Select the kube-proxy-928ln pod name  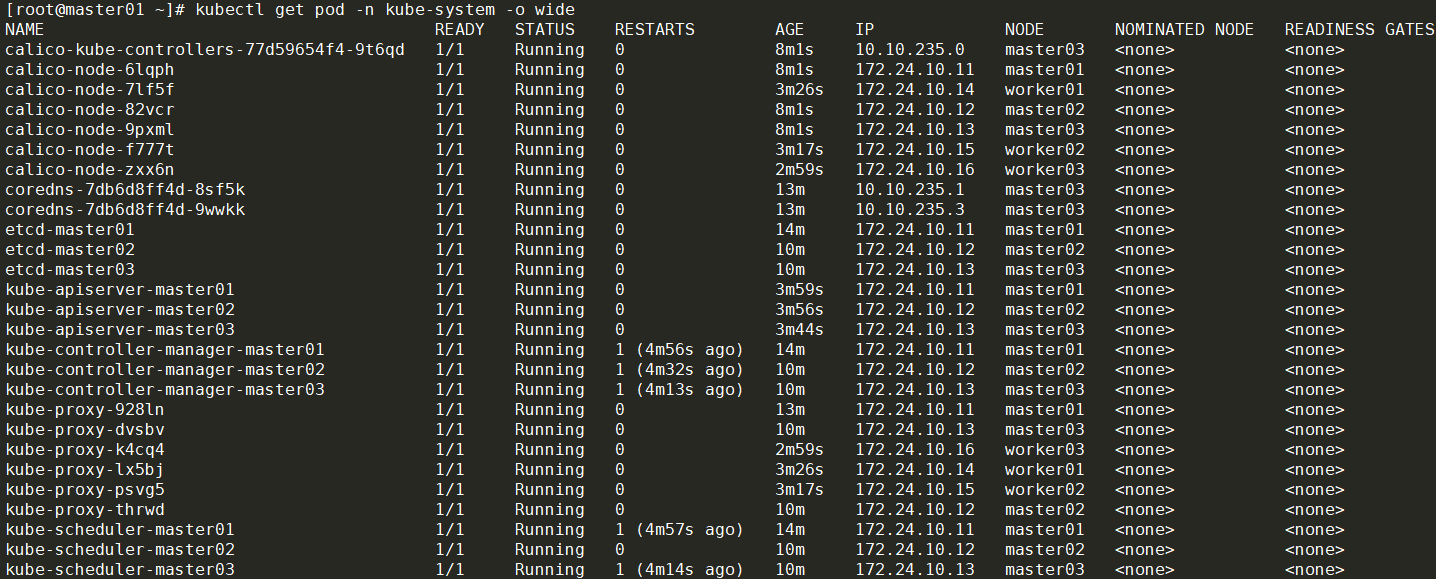(x=84, y=410)
